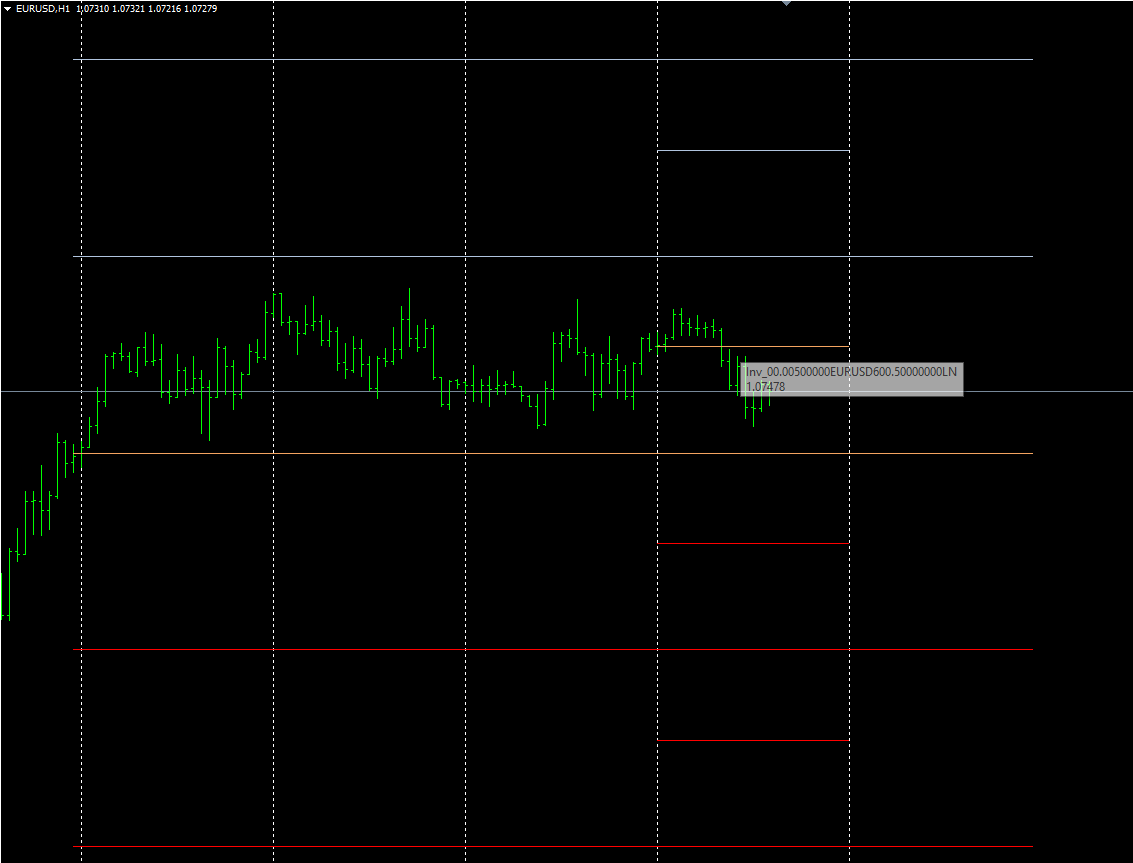Select the upper short red line segment

[x=753, y=544]
